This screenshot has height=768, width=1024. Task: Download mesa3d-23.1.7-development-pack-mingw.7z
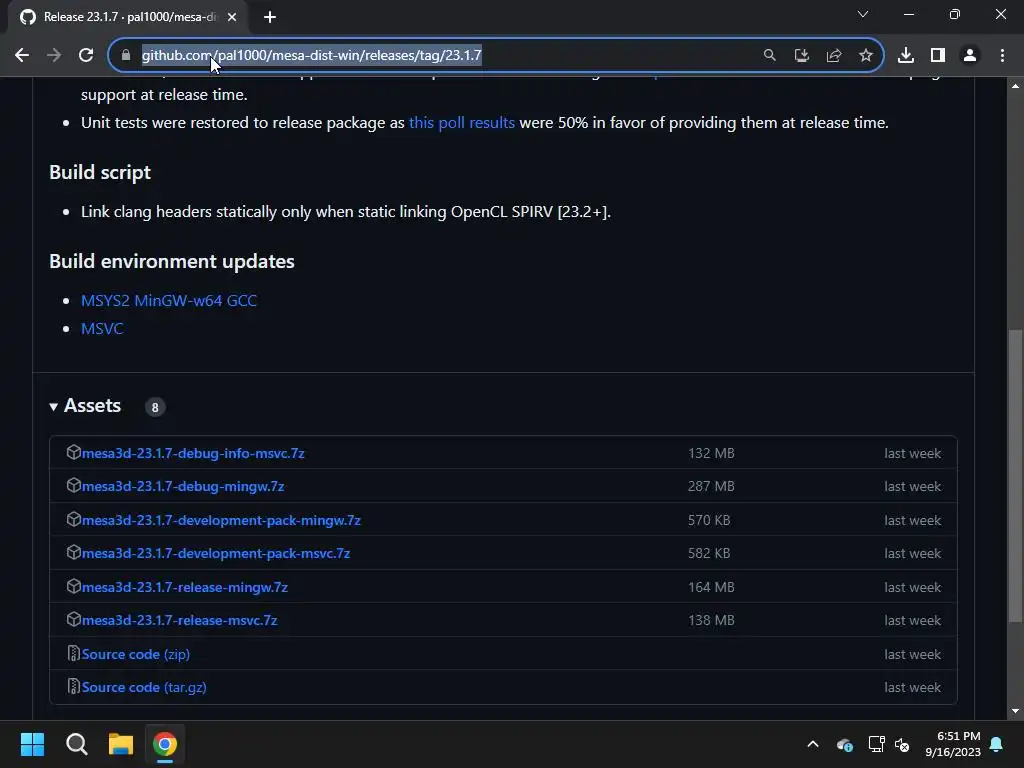pyautogui.click(x=221, y=520)
